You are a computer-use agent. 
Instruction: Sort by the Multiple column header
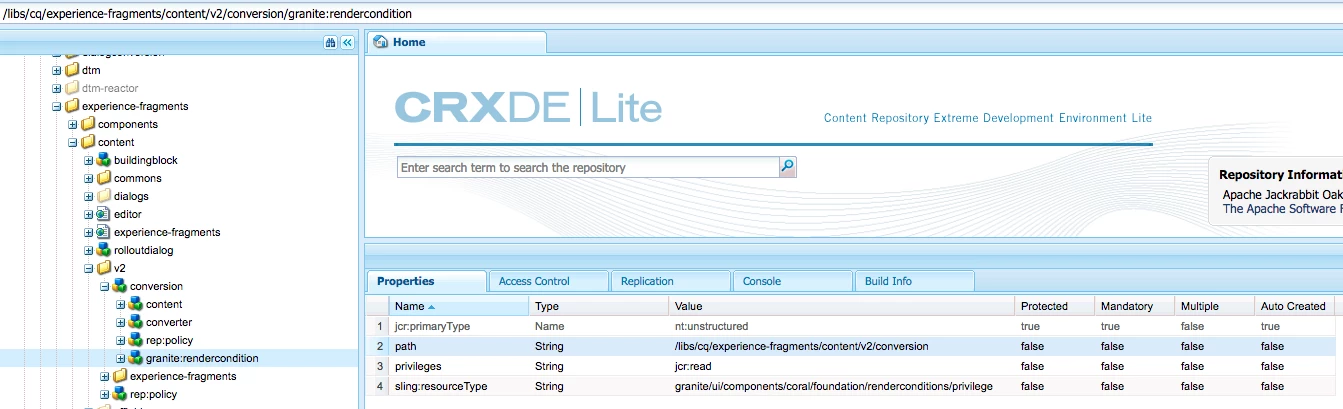[x=1214, y=306]
